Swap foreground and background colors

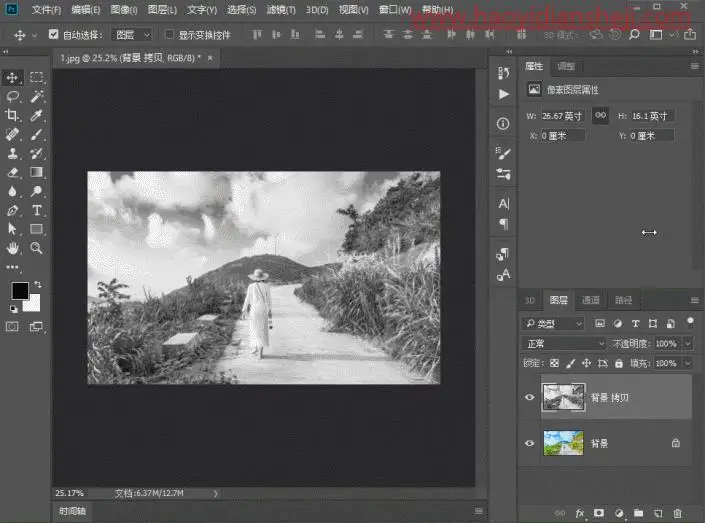pyautogui.click(x=38, y=284)
